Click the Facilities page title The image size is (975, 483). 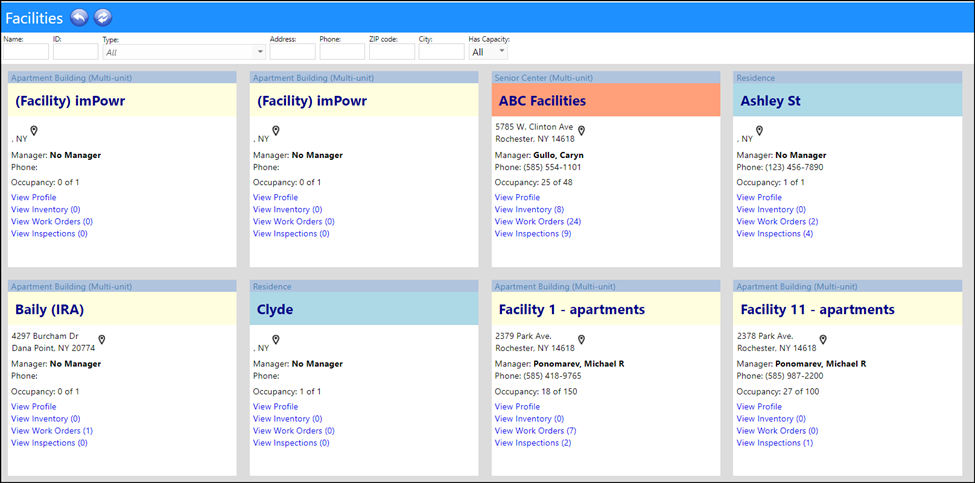34,19
